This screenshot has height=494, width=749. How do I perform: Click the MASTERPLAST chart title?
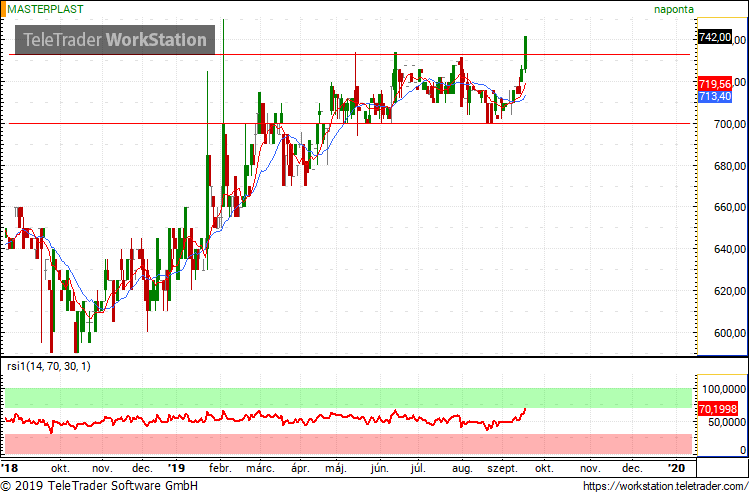click(45, 9)
